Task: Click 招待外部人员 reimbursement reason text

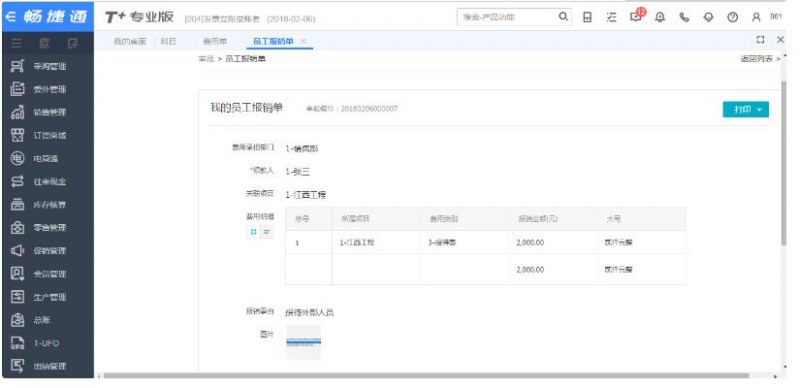Action: click(x=310, y=312)
